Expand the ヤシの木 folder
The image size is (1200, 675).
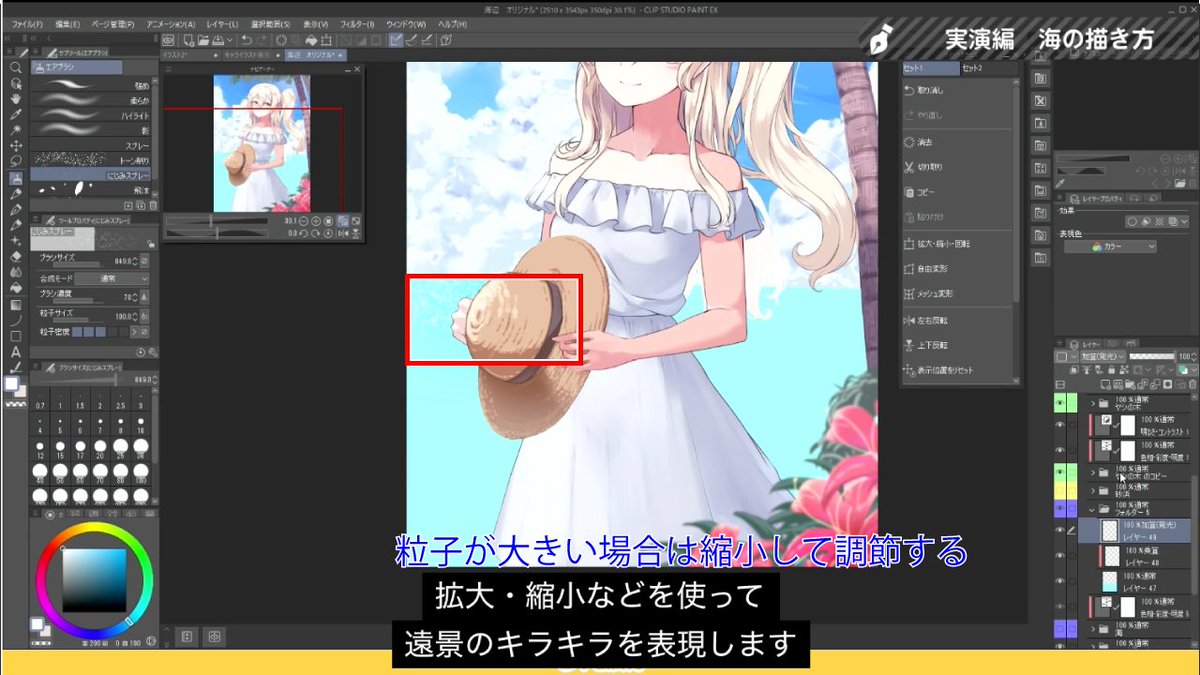(x=1095, y=403)
